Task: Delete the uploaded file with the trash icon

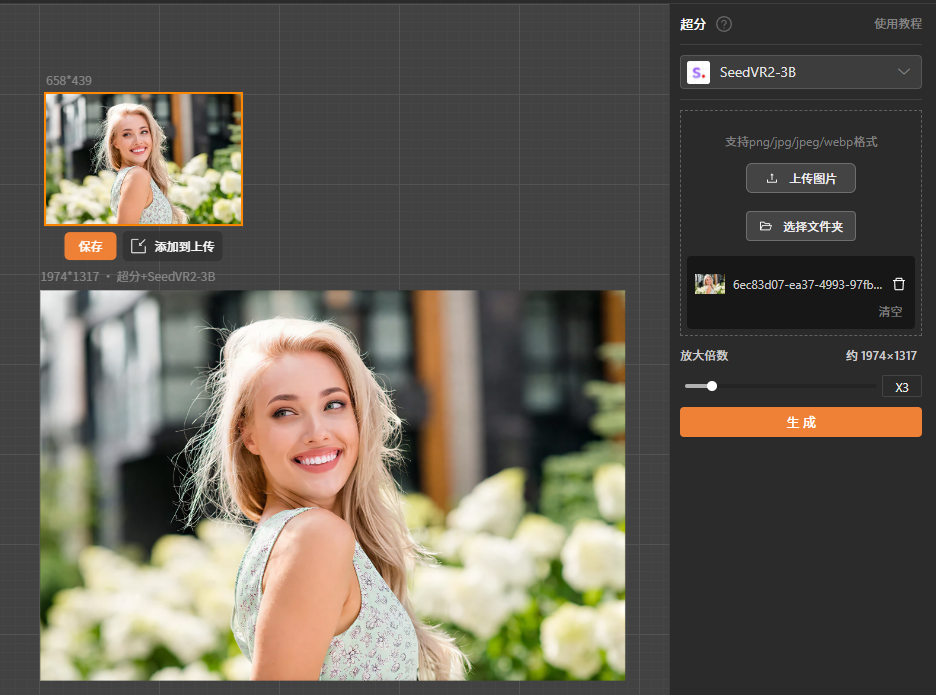Action: [x=898, y=284]
